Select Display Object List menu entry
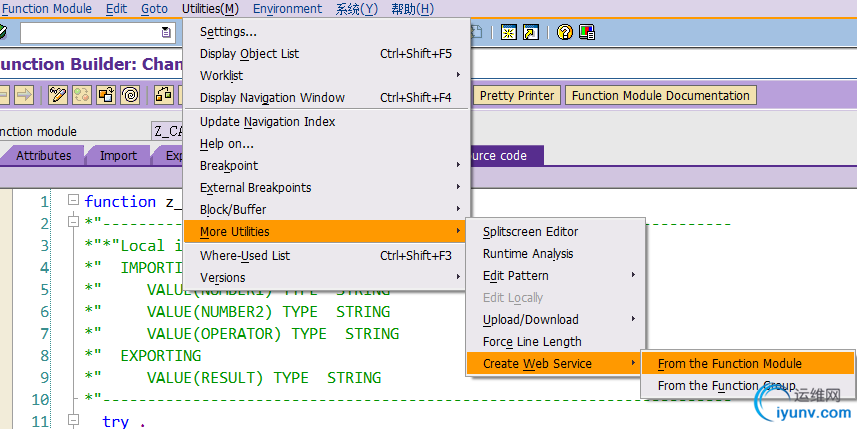The height and width of the screenshot is (429, 857). [x=326, y=54]
